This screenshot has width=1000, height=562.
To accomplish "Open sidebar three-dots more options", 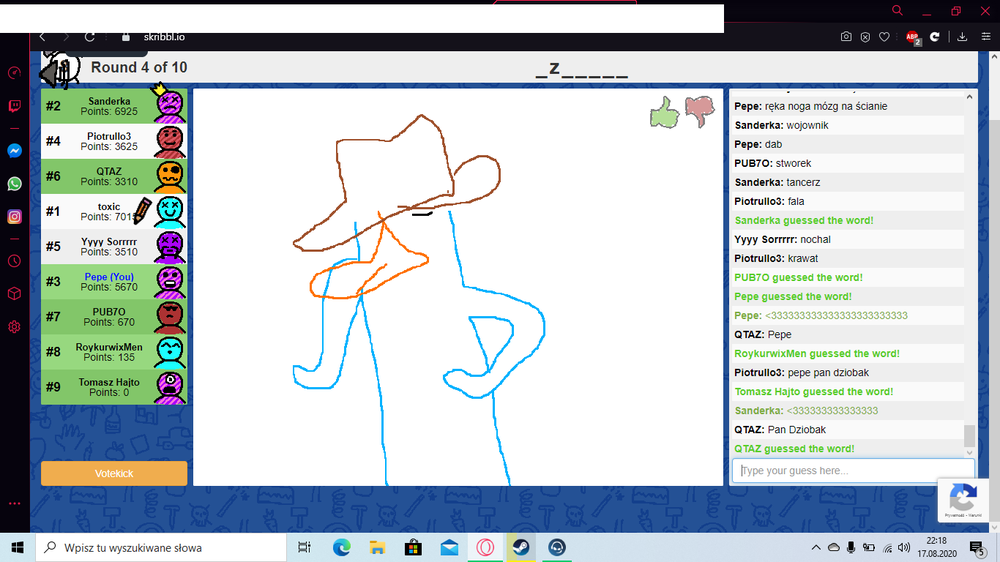I will [x=14, y=503].
